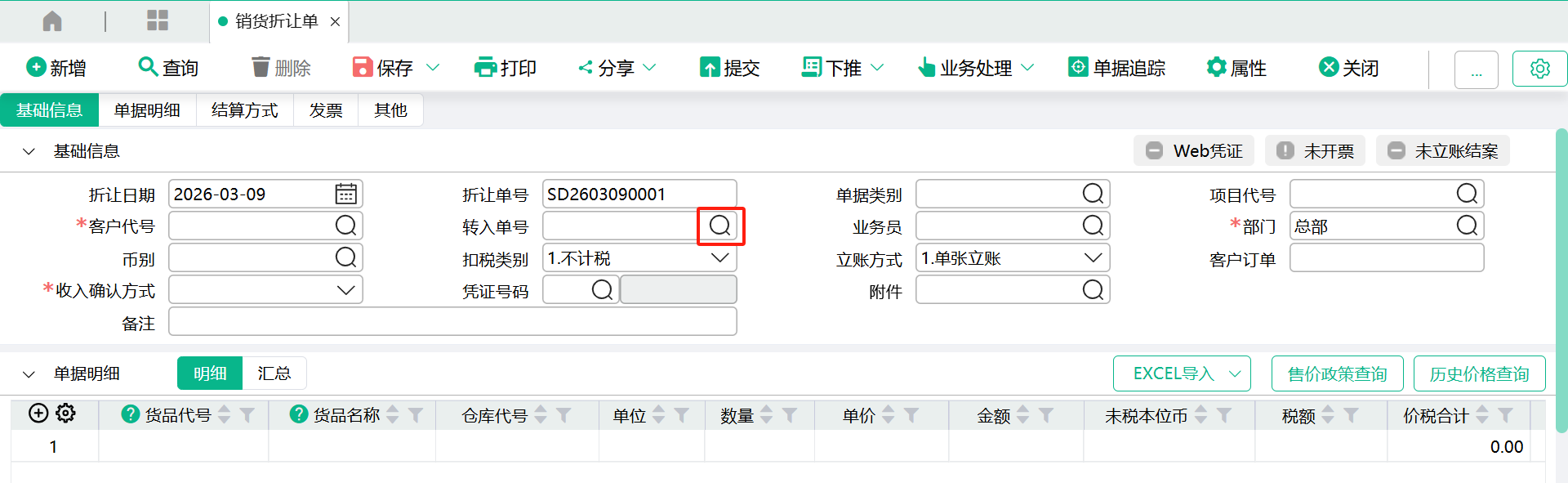Click into the 备注 input field
1568x483 pixels.
point(452,322)
